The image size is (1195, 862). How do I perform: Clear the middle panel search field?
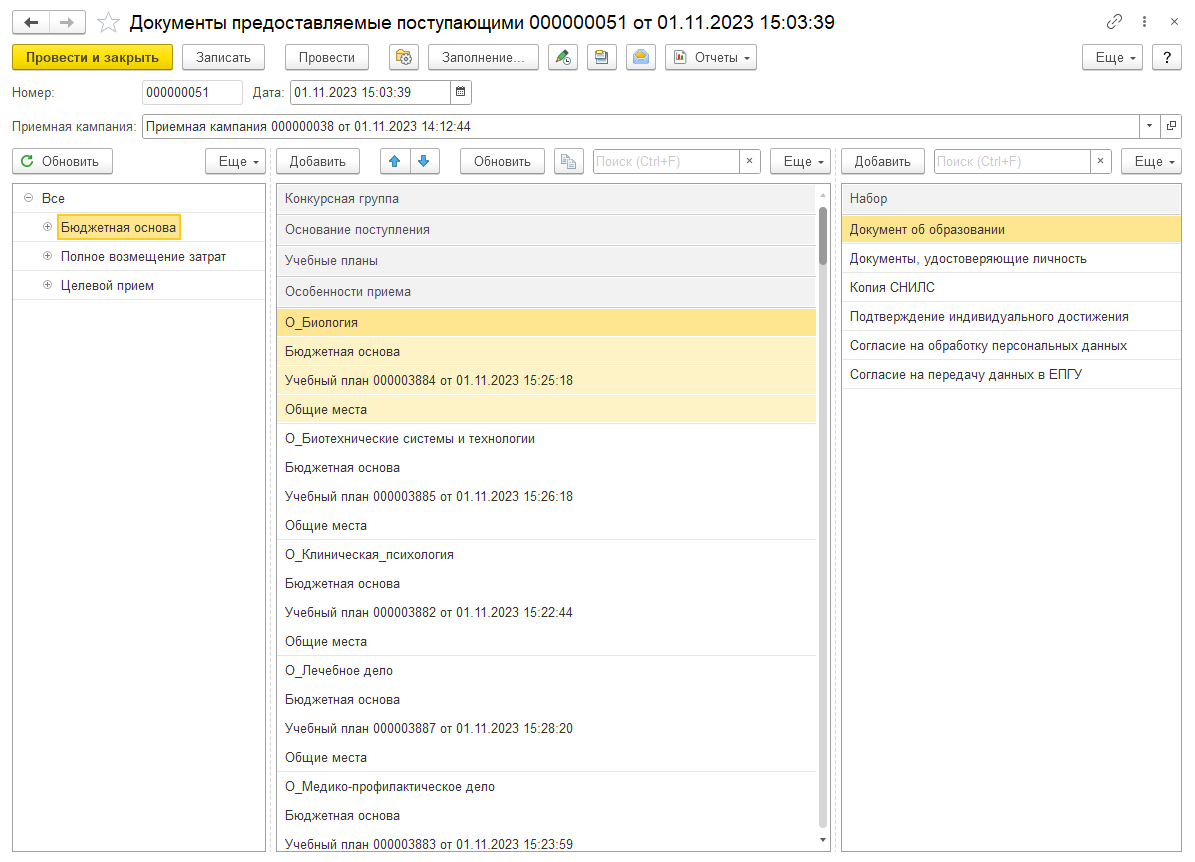(749, 161)
